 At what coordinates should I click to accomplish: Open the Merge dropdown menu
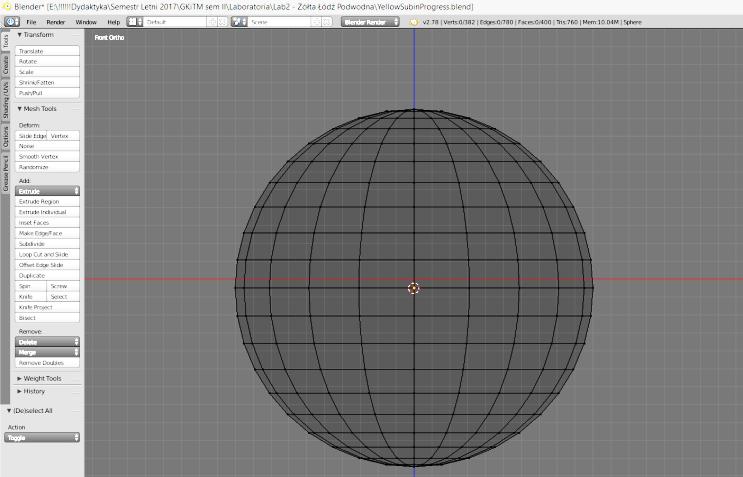[x=47, y=352]
